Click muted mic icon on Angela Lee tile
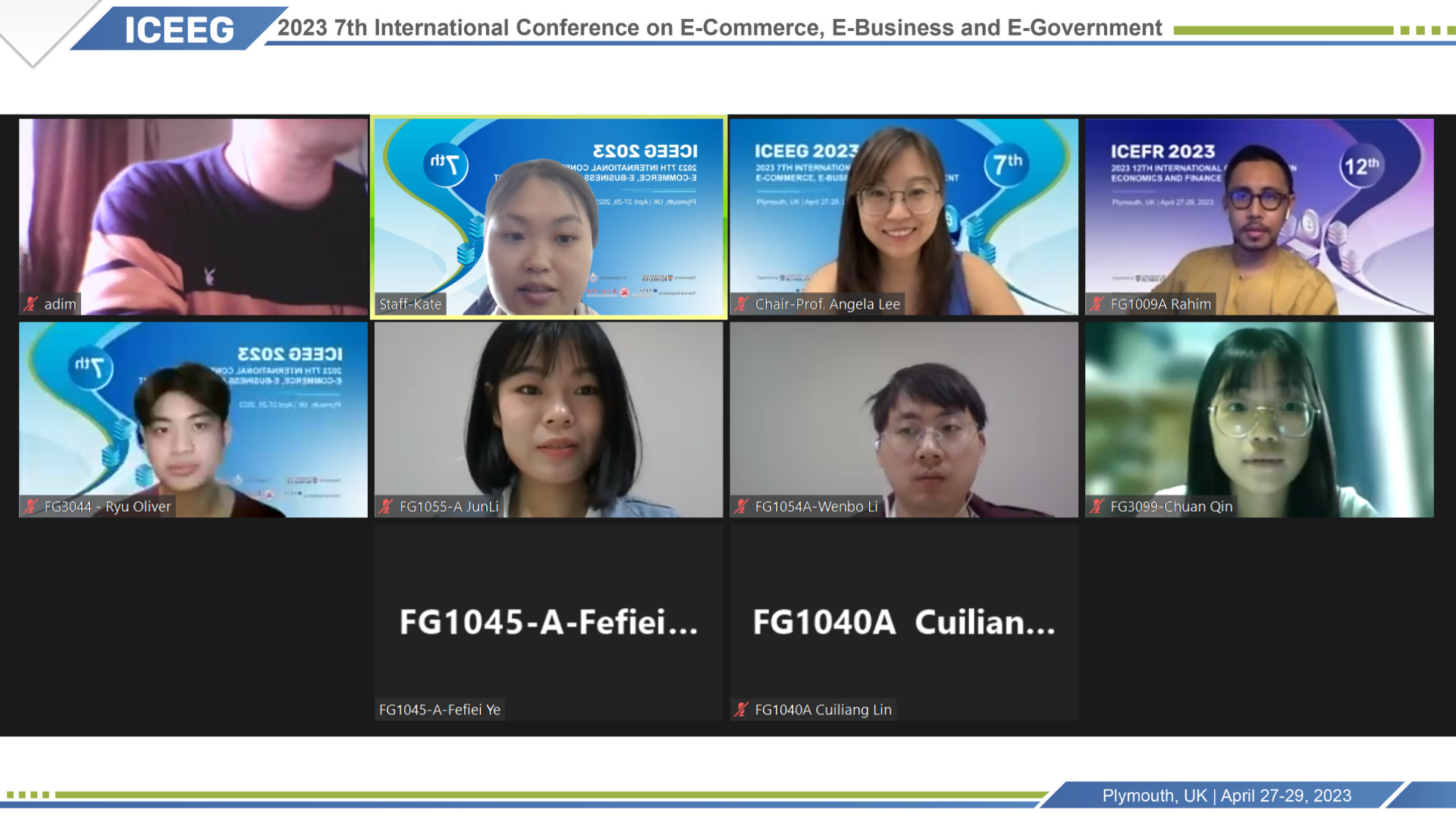The height and width of the screenshot is (819, 1456). coord(742,304)
